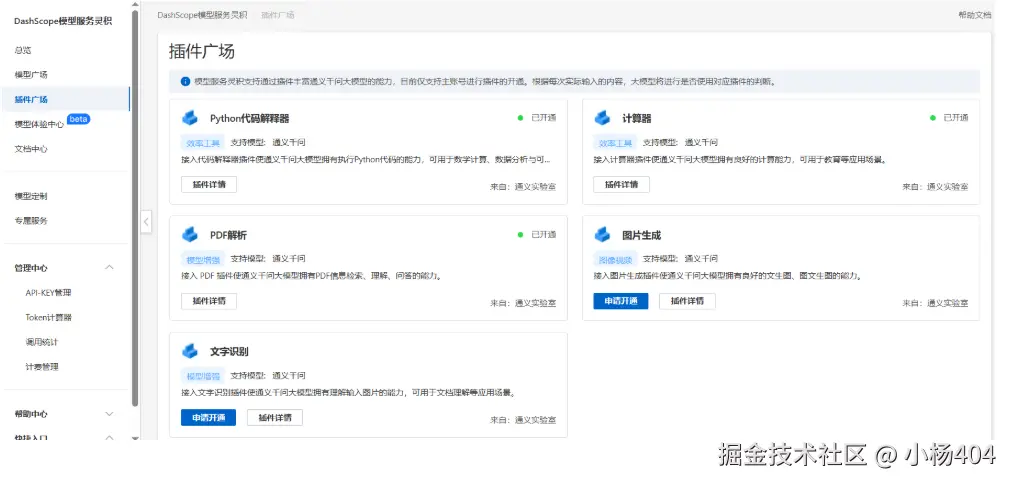Click the DashScope模型服务灵积 sidebar title

pos(63,21)
